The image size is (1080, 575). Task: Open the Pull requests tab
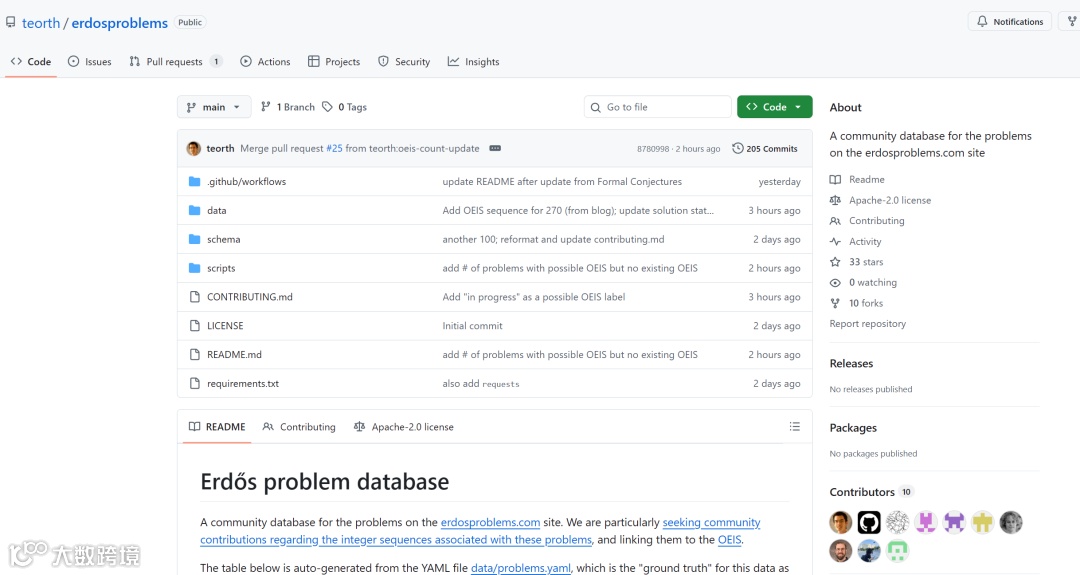click(176, 61)
